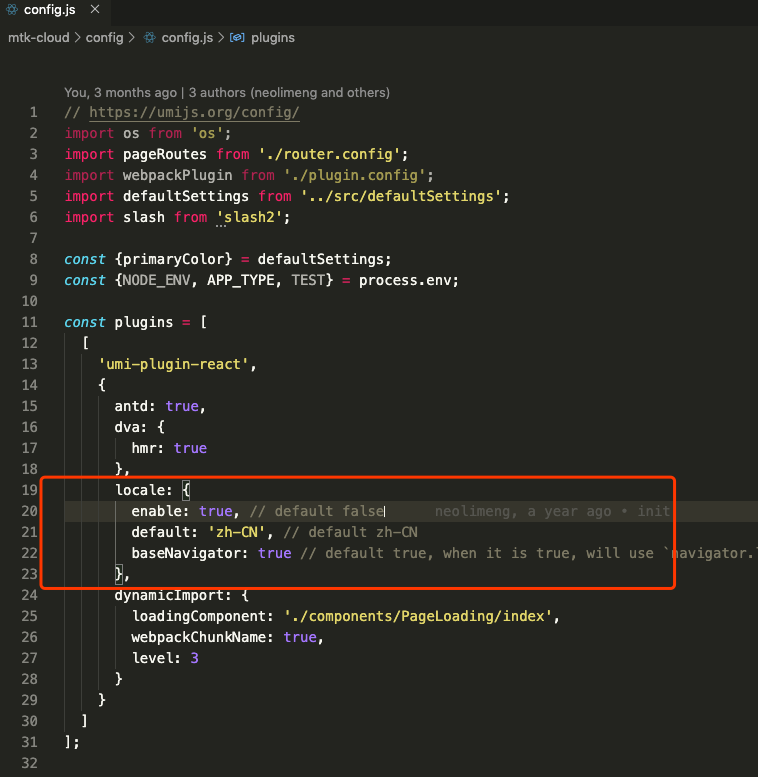Click the git blame annotation by neolimeng

[x=552, y=511]
